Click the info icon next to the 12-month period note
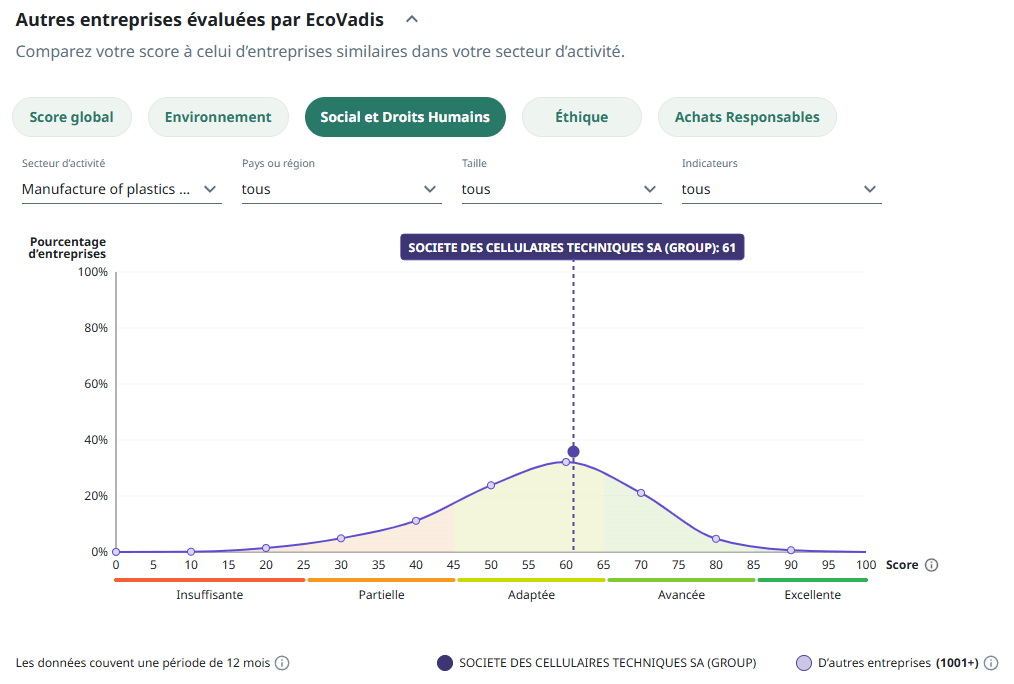The width and height of the screenshot is (1014, 684). [x=283, y=662]
